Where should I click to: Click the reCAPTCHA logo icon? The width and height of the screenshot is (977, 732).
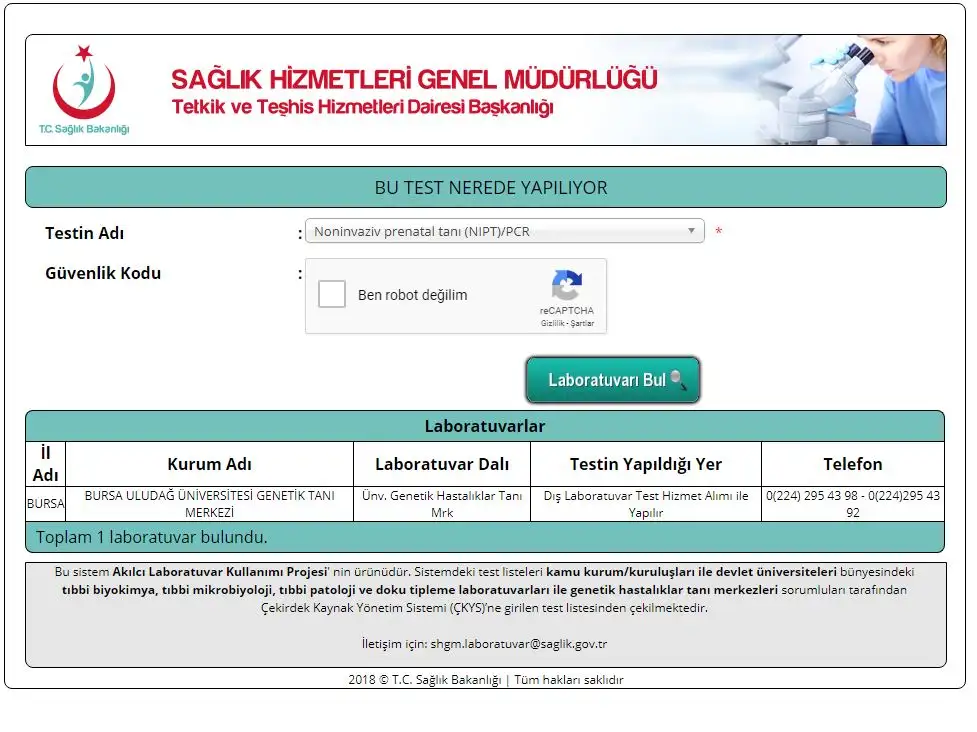pos(566,285)
